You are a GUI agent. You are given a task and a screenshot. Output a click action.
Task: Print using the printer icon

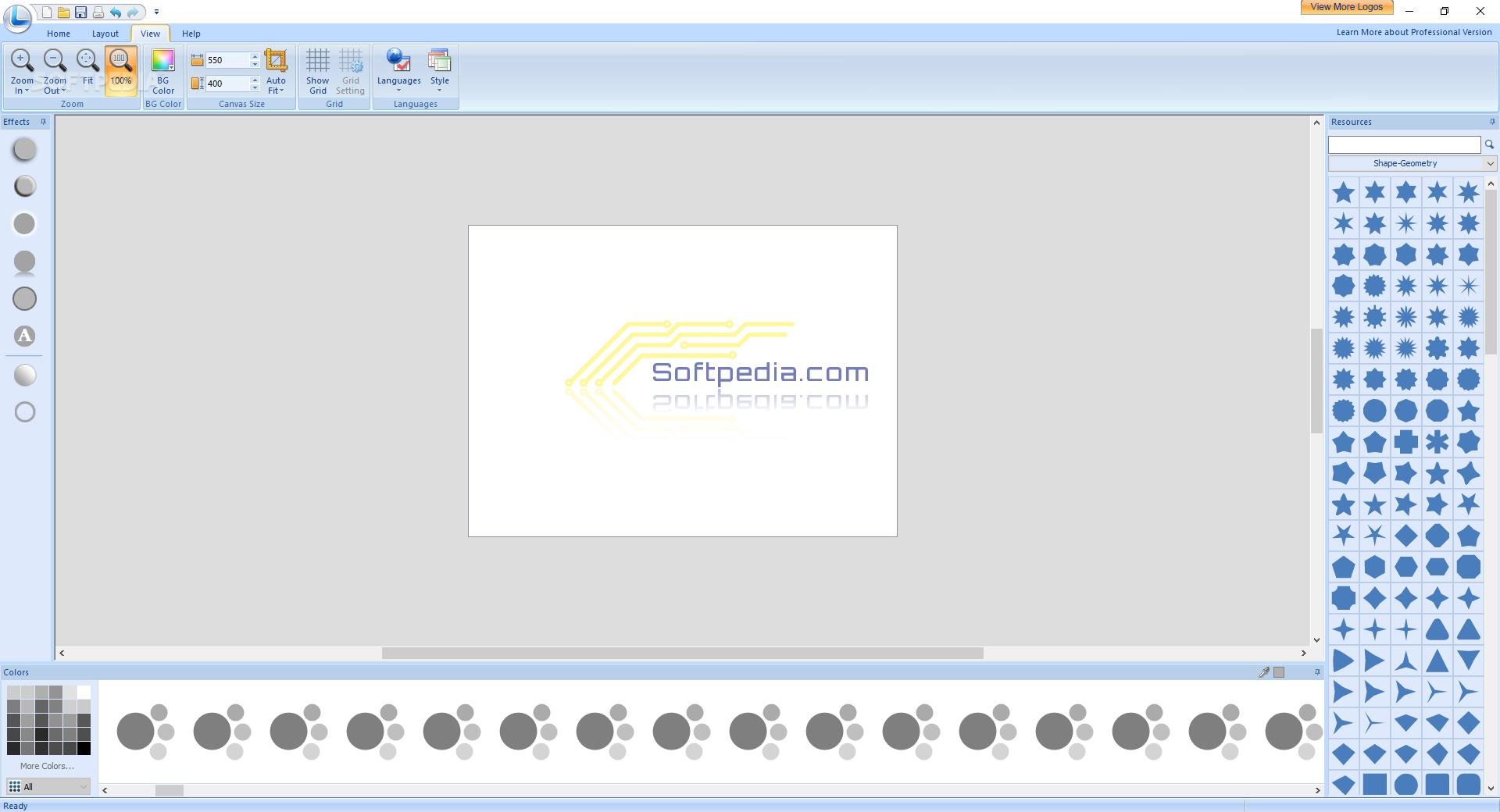point(98,12)
